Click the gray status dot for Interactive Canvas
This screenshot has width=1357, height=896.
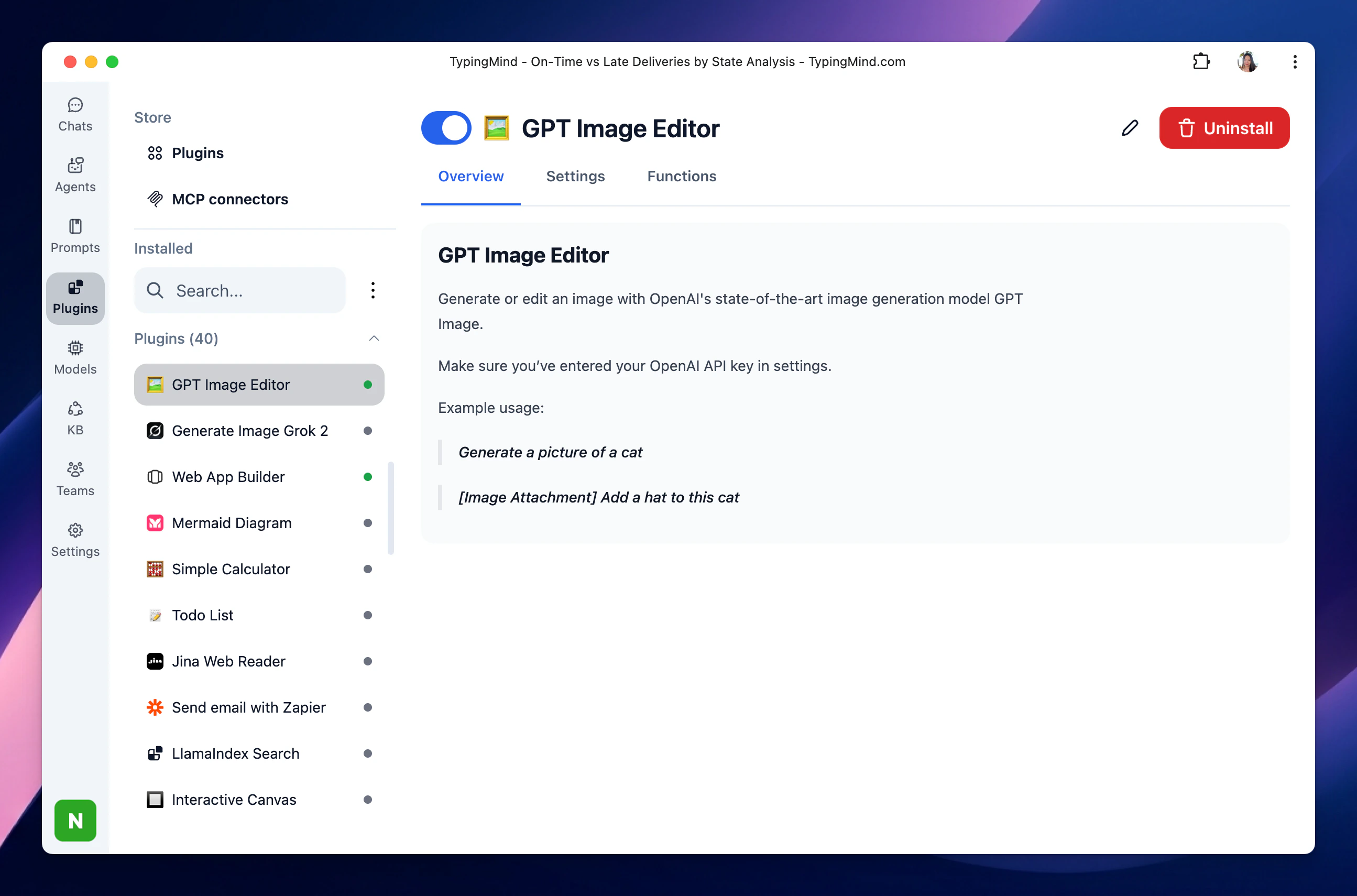click(367, 800)
